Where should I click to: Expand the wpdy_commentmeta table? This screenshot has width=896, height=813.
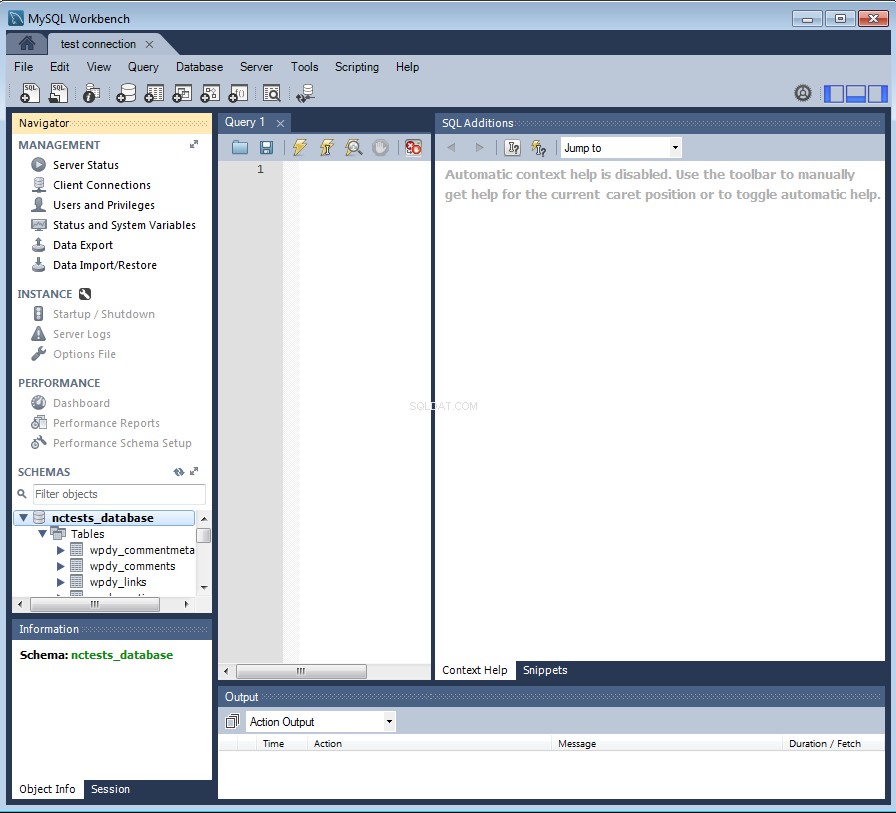click(x=61, y=550)
